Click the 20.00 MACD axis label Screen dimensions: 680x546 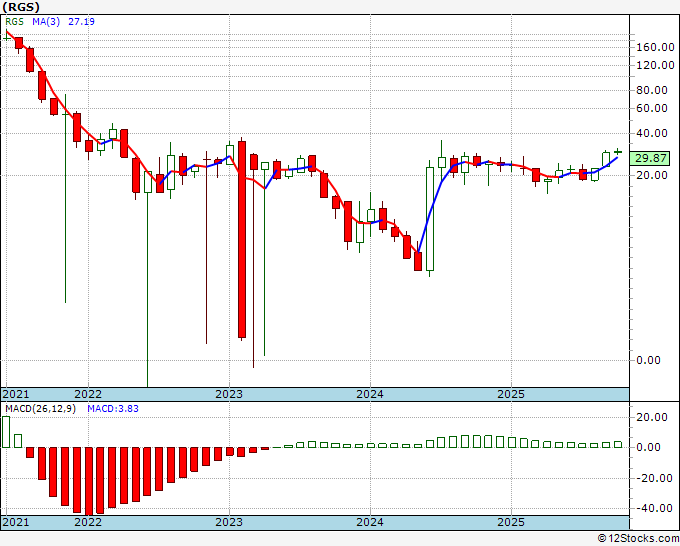tap(652, 417)
